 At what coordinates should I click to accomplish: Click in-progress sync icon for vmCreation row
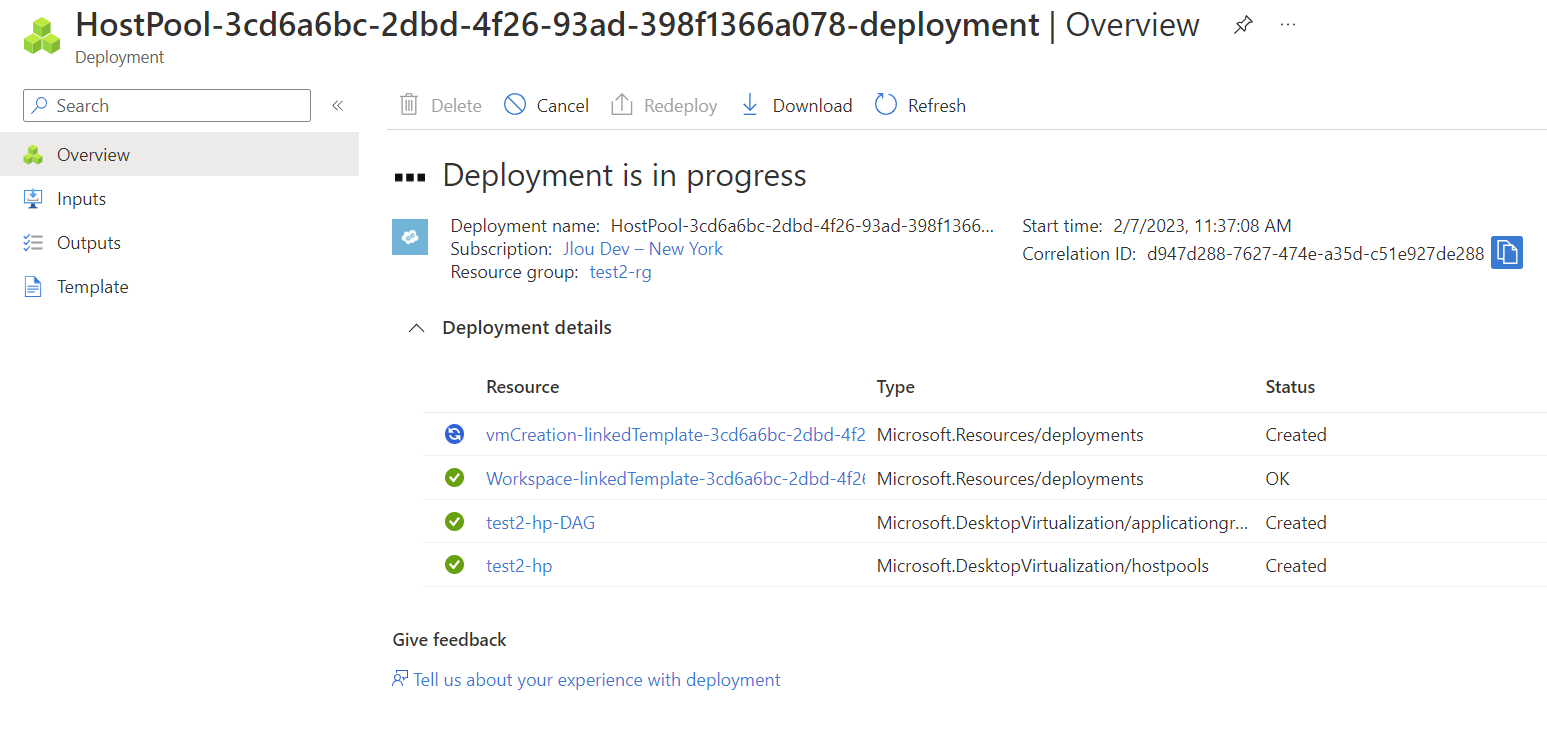(455, 434)
